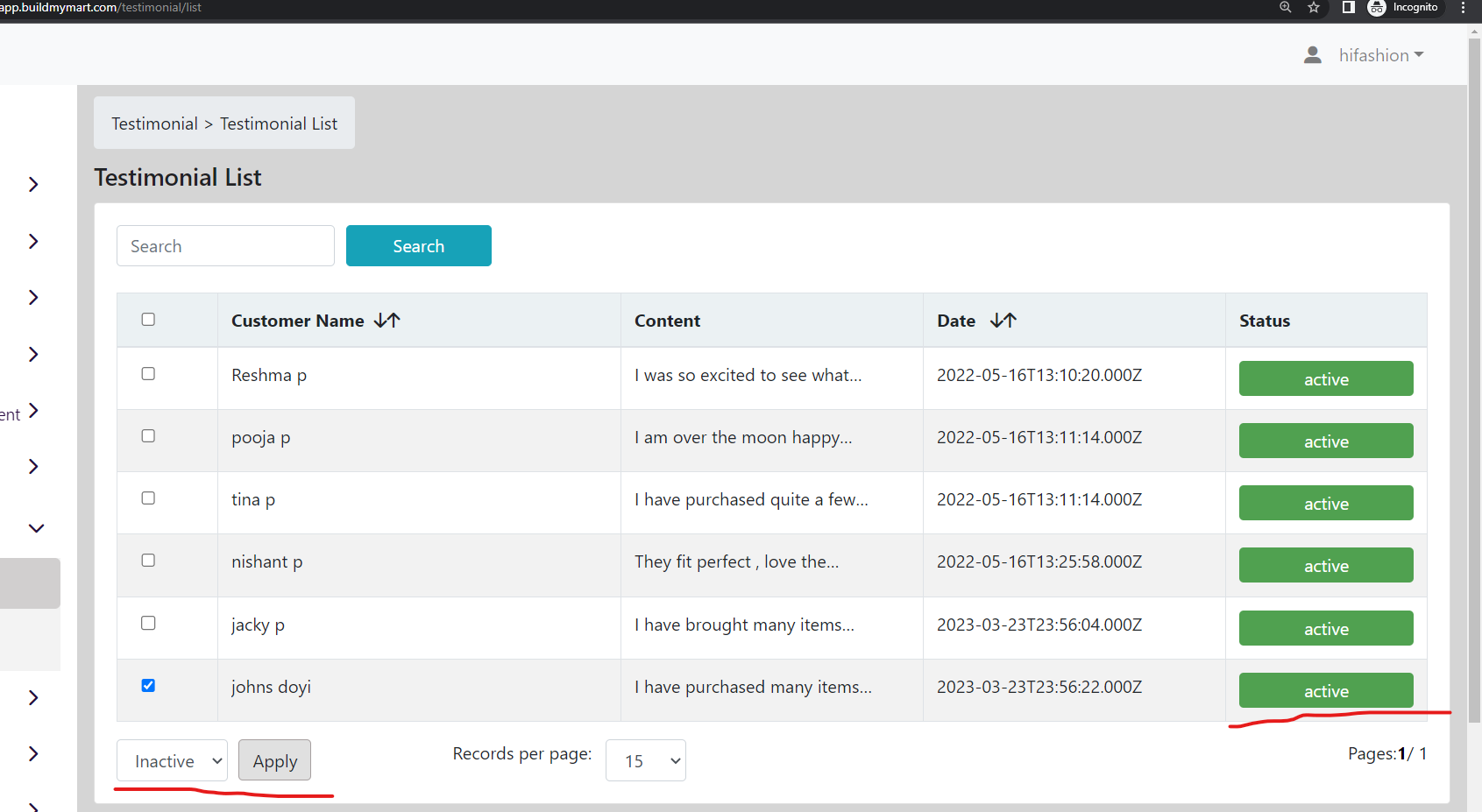The image size is (1482, 812).
Task: Click the Pages 1/ 1 indicator
Action: pos(1387,753)
